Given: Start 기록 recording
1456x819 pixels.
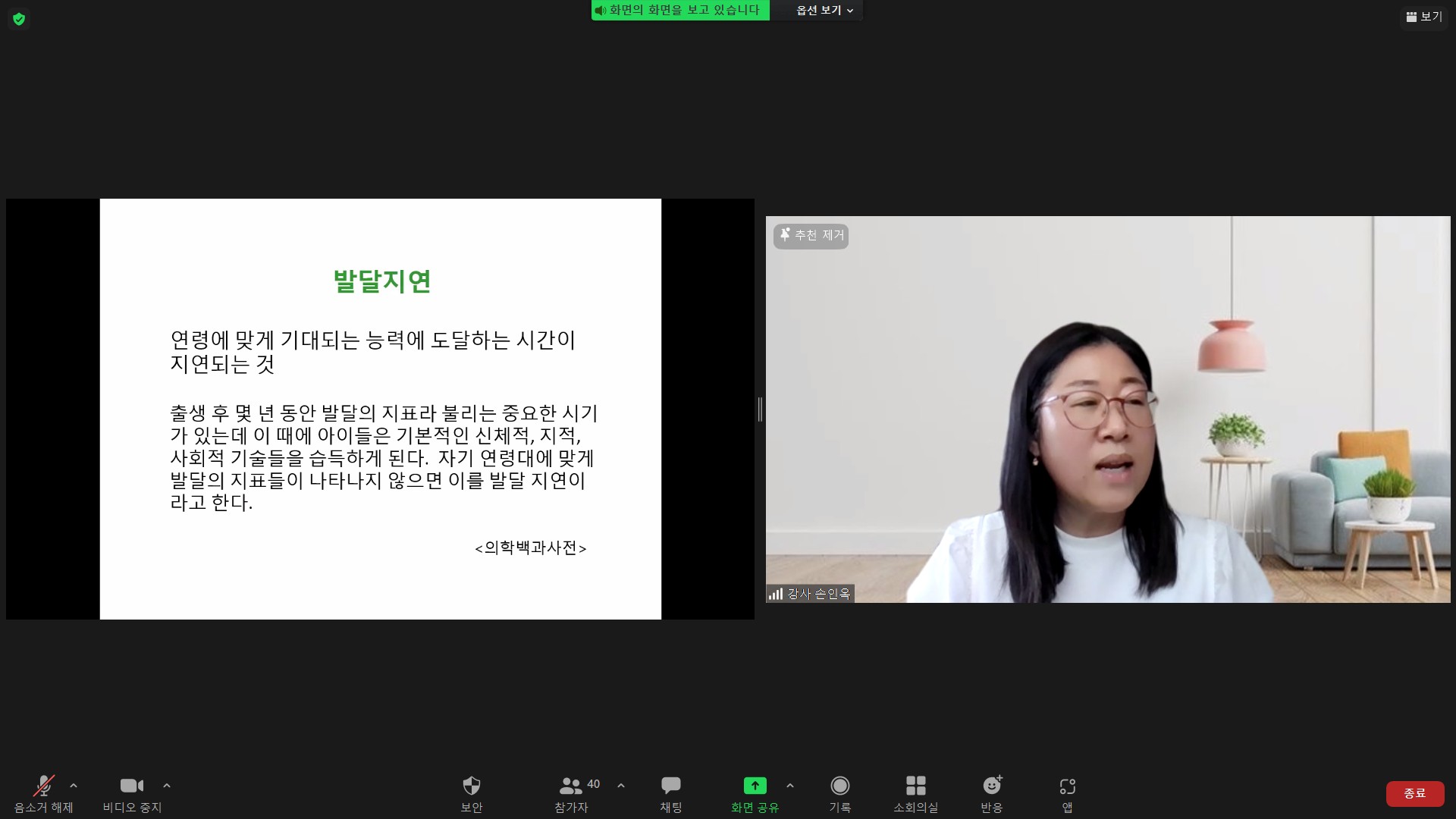Looking at the screenshot, I should pos(839,793).
